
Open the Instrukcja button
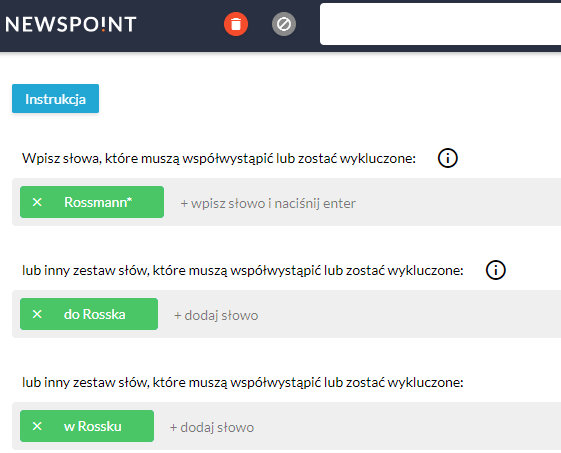(x=55, y=99)
